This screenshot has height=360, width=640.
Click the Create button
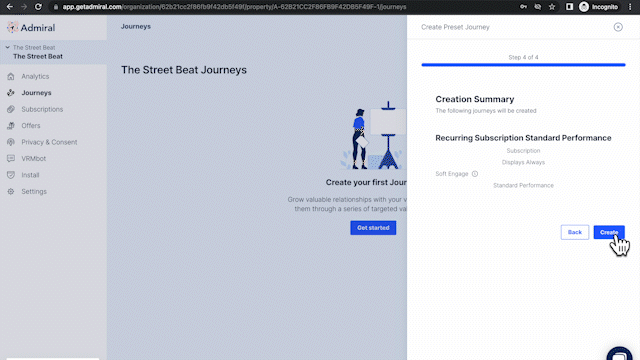[609, 232]
